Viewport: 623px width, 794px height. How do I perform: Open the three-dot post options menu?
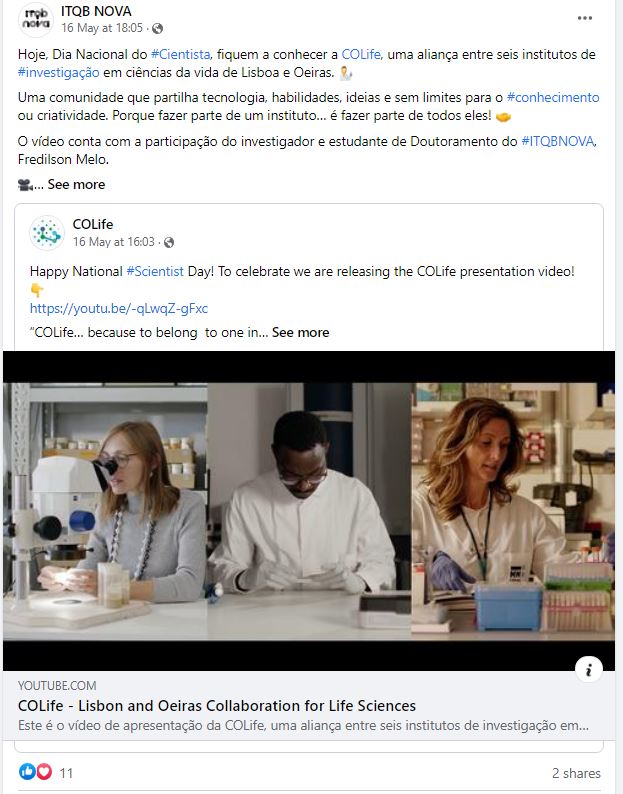[x=585, y=18]
